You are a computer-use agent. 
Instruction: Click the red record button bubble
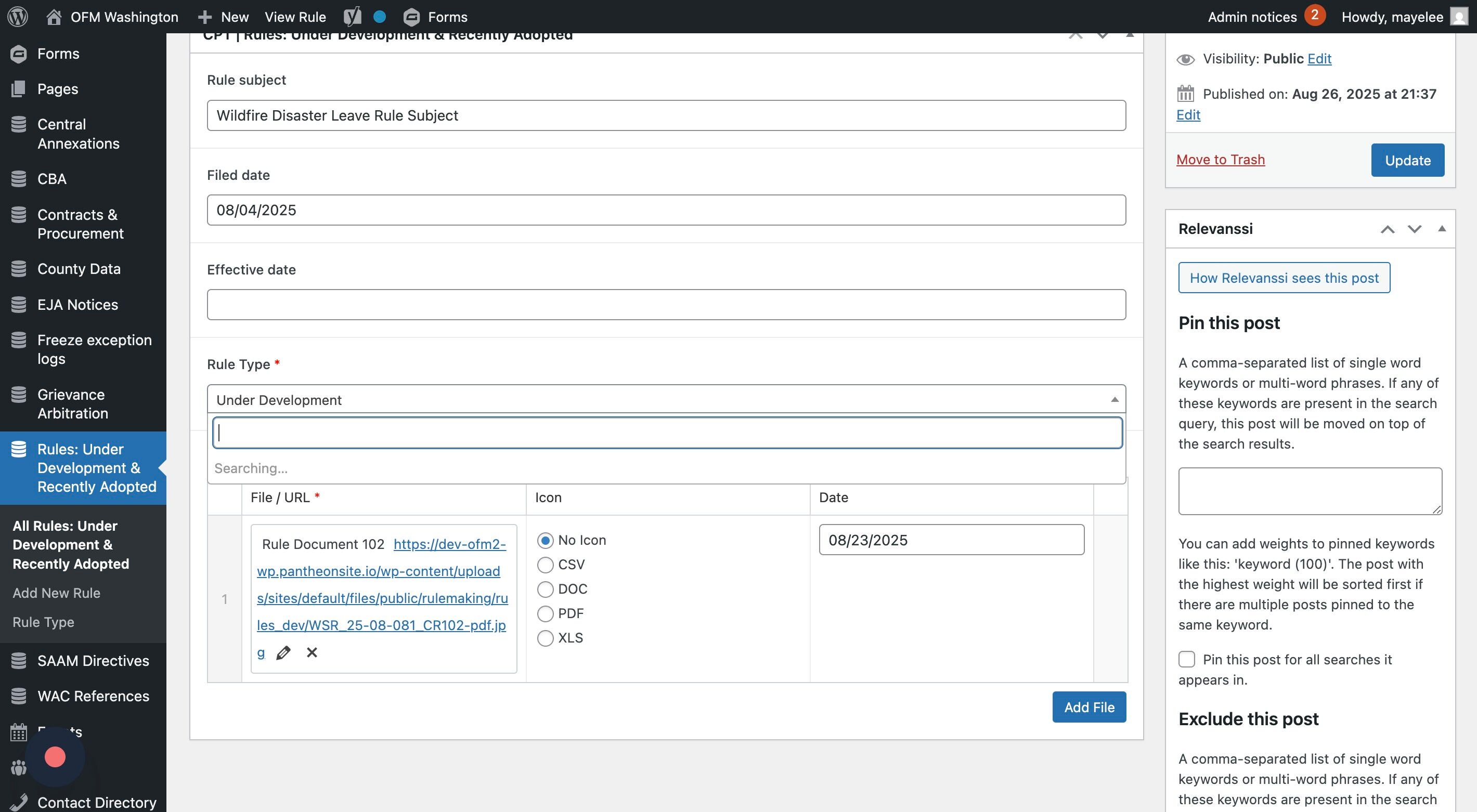pyautogui.click(x=55, y=757)
